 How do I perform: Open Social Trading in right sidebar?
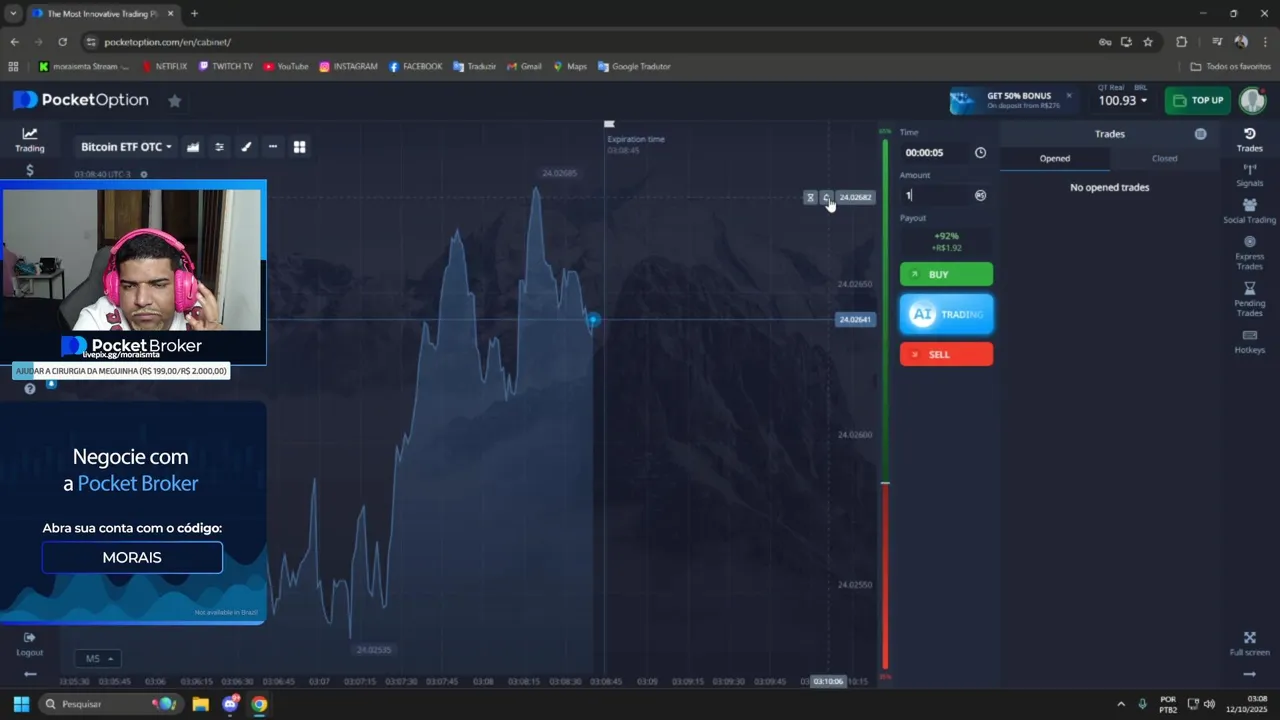[x=1249, y=211]
